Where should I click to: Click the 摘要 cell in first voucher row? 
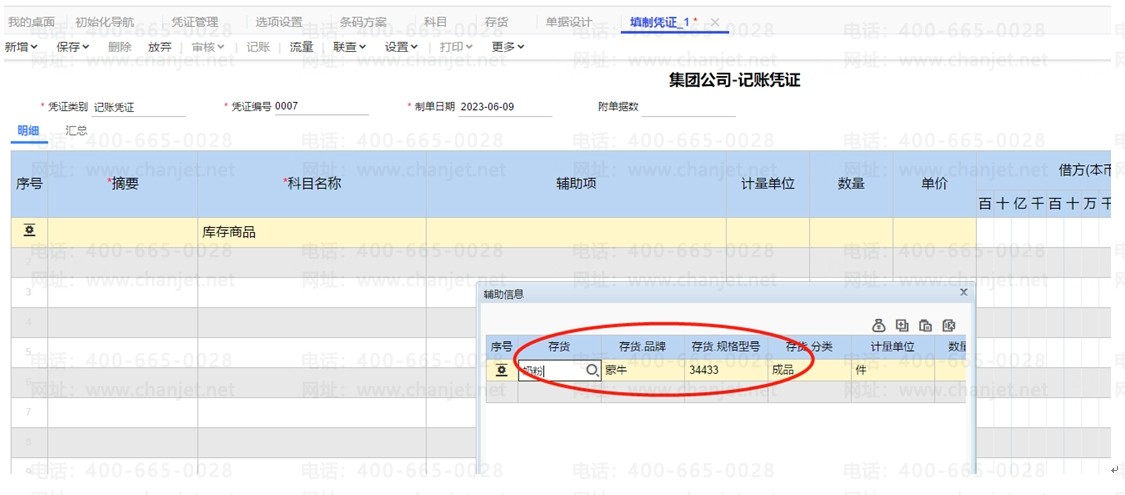pos(123,232)
